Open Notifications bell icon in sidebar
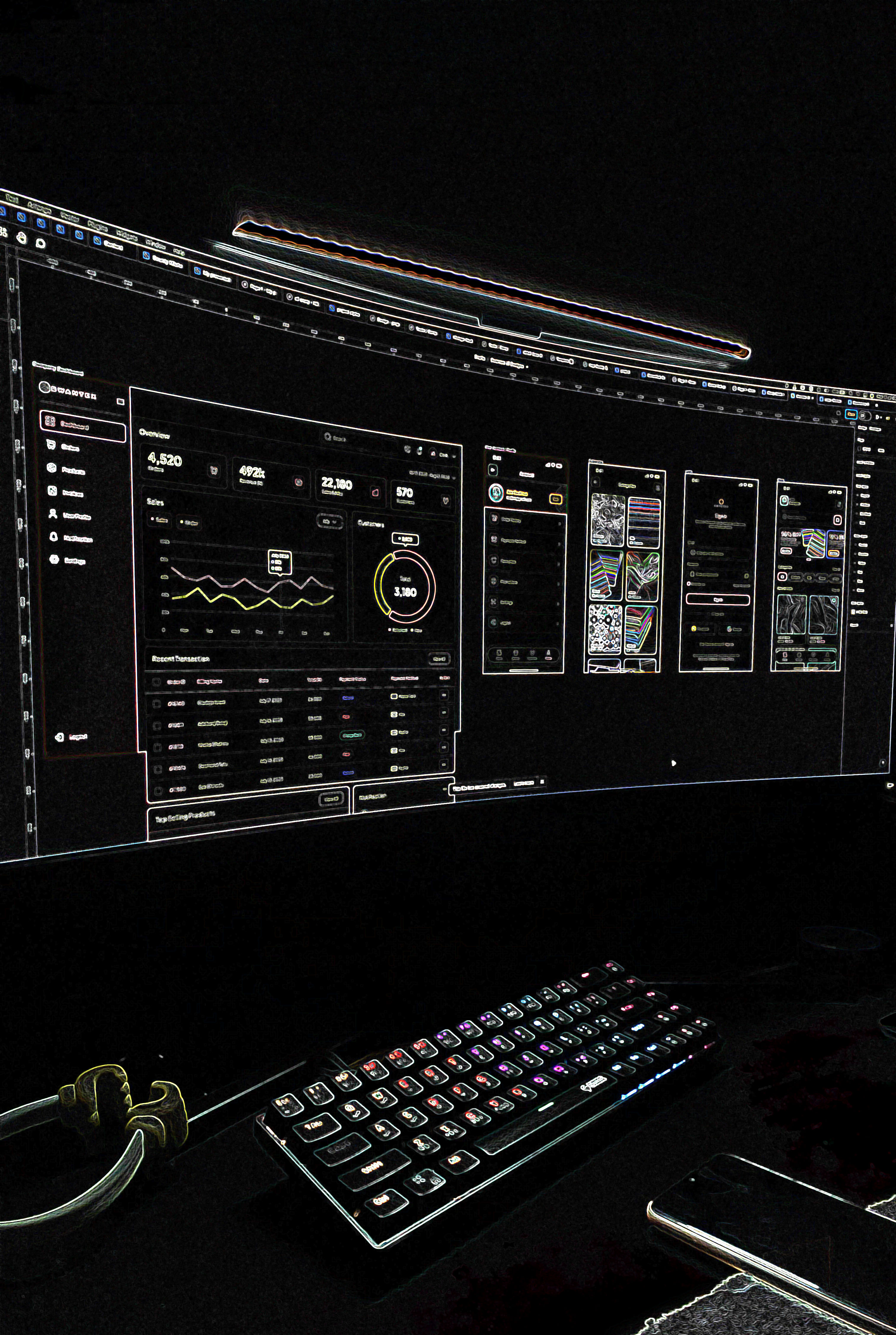 click(x=53, y=536)
